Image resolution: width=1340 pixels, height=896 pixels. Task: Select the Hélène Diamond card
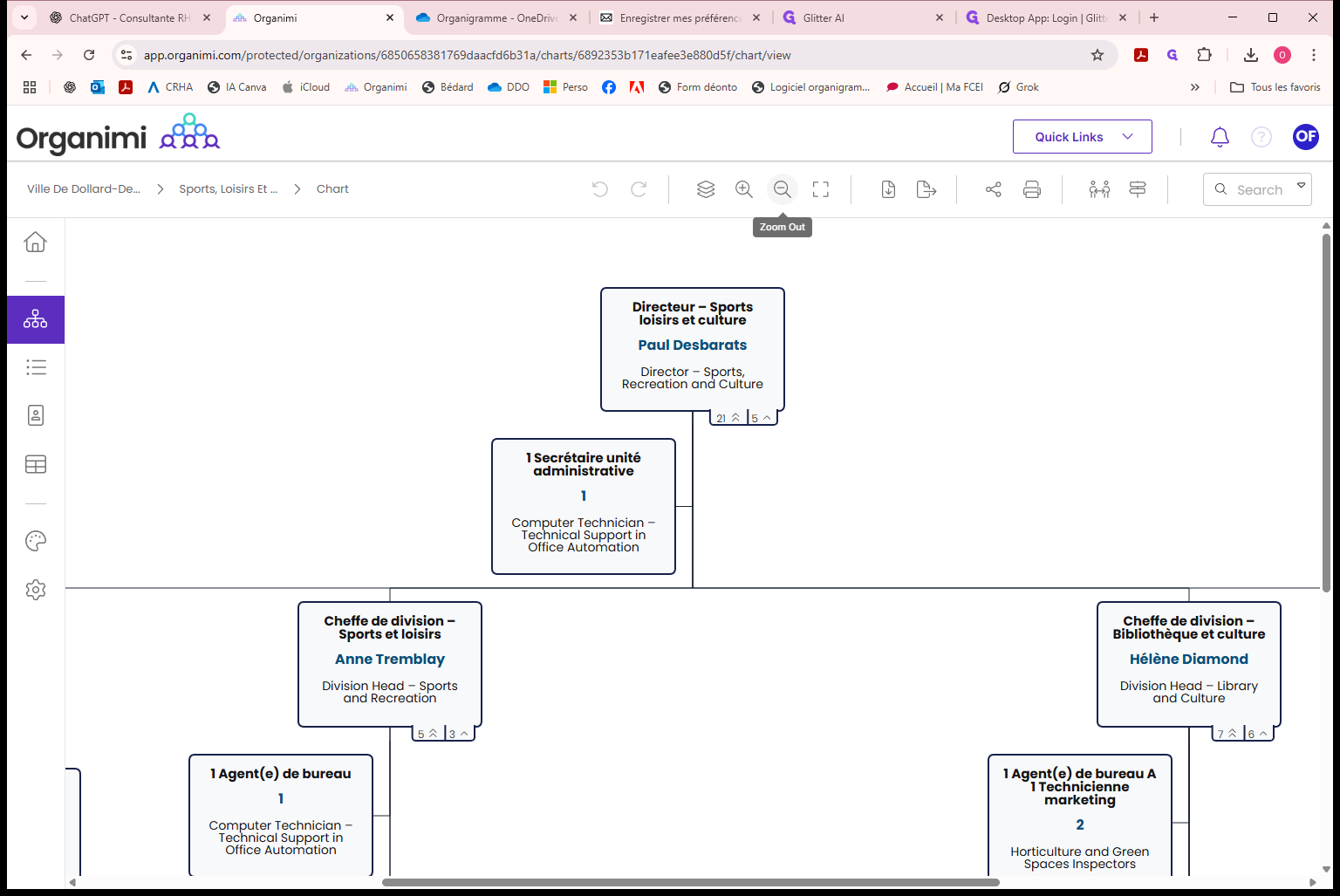click(x=1189, y=664)
